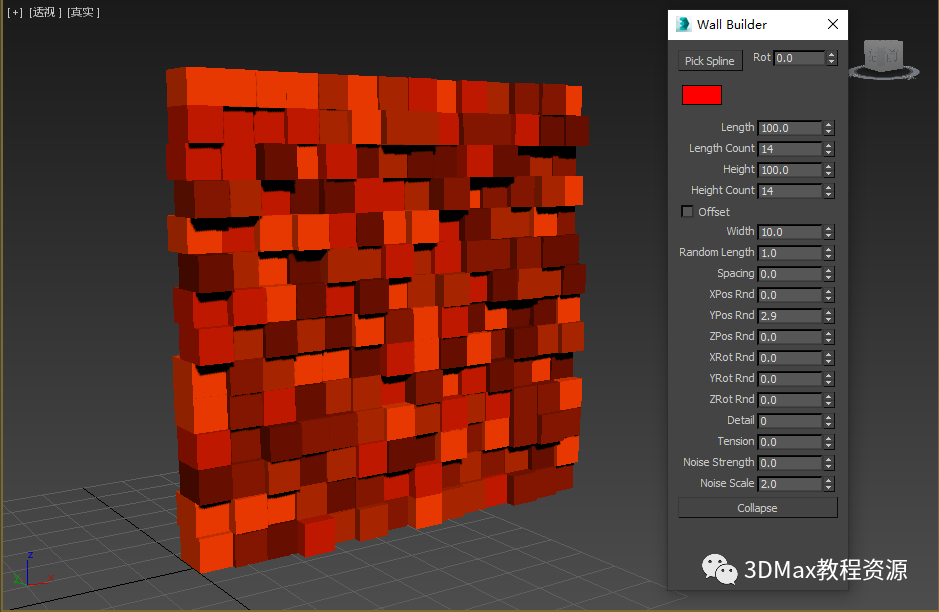939x612 pixels.
Task: Click the Rot value field
Action: (799, 58)
